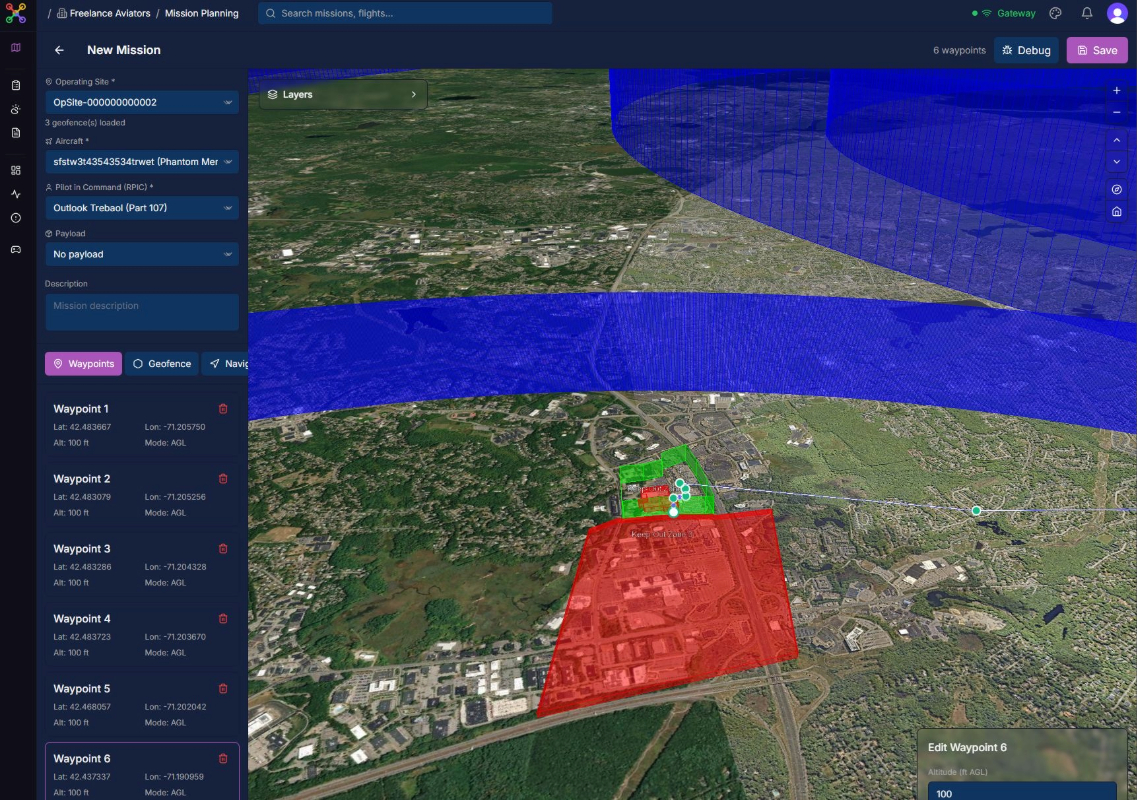Select the activity waveform icon in sidebar
1137x800 pixels.
pos(15,192)
